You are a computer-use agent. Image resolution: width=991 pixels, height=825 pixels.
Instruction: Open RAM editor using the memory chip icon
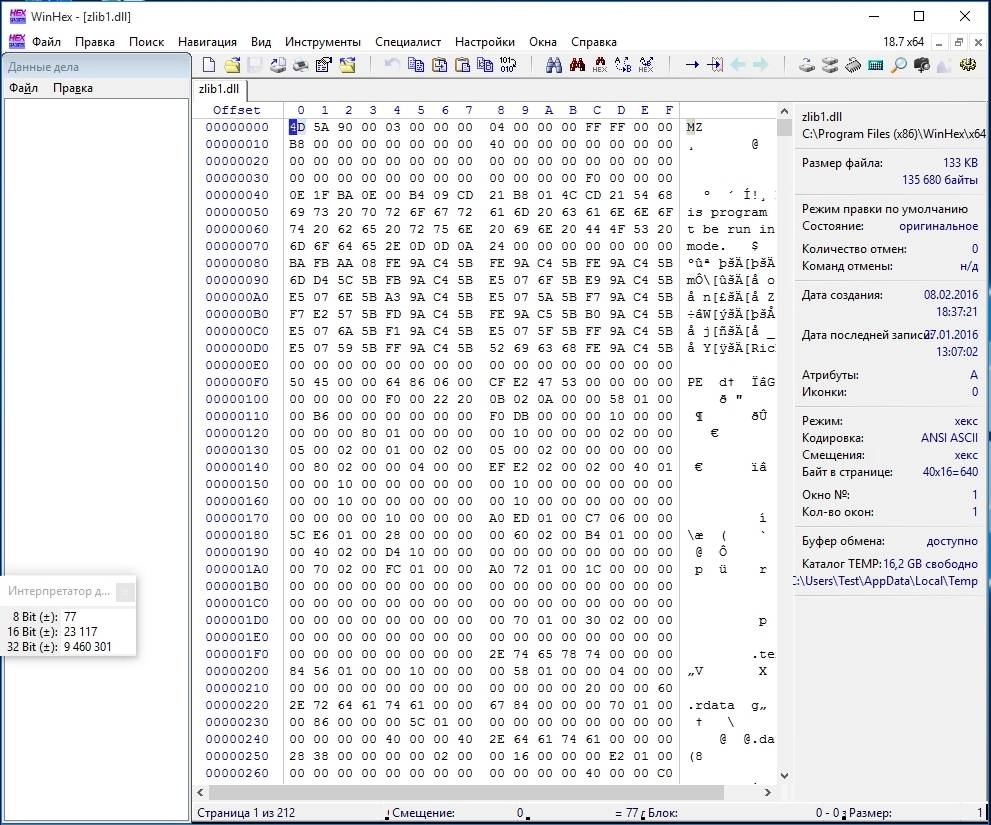tap(853, 64)
